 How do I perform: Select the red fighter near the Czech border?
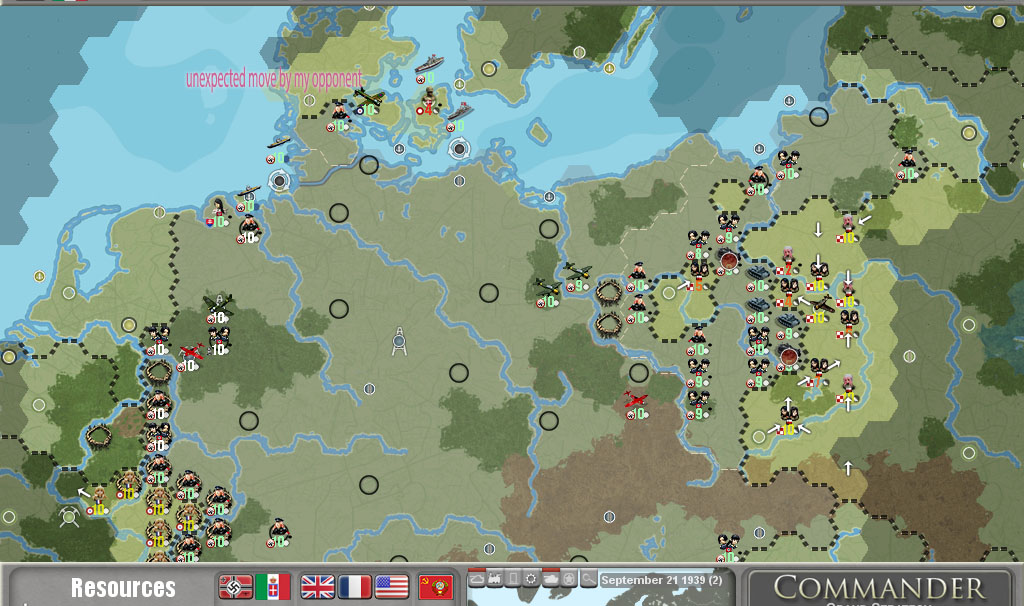tap(635, 404)
